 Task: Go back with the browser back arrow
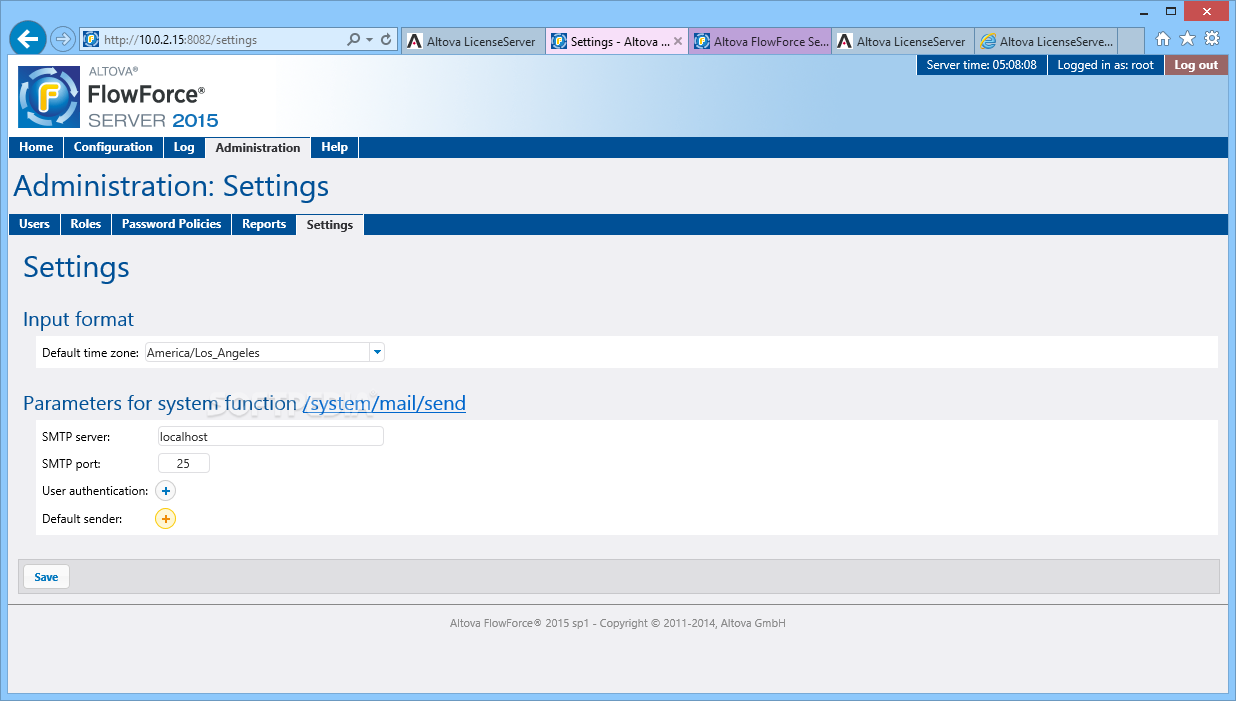point(27,39)
